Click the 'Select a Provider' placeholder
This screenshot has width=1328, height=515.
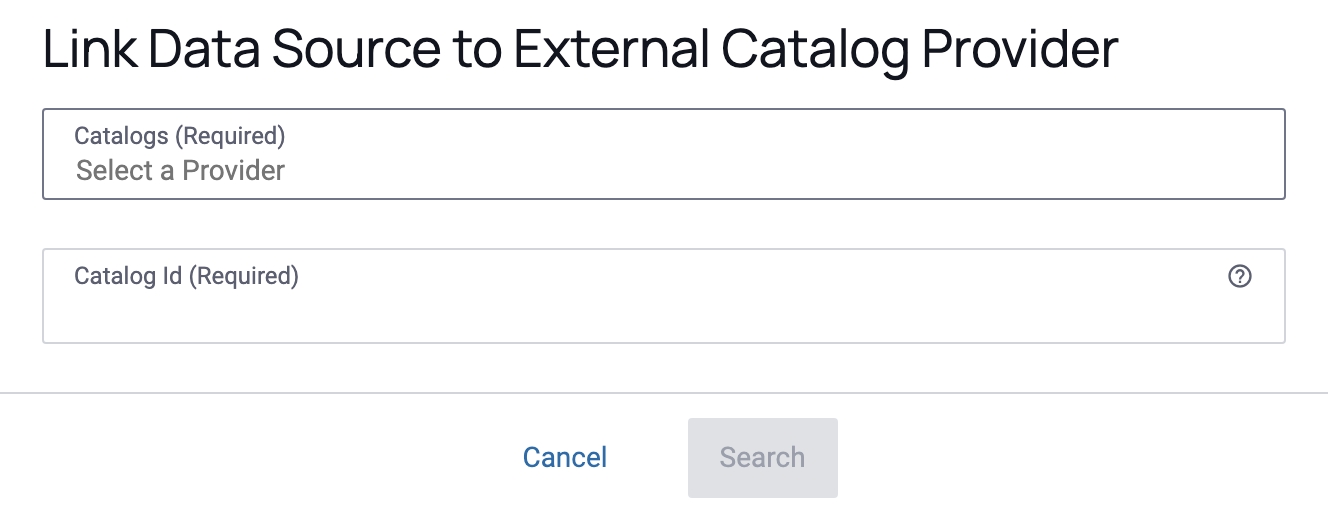[181, 171]
